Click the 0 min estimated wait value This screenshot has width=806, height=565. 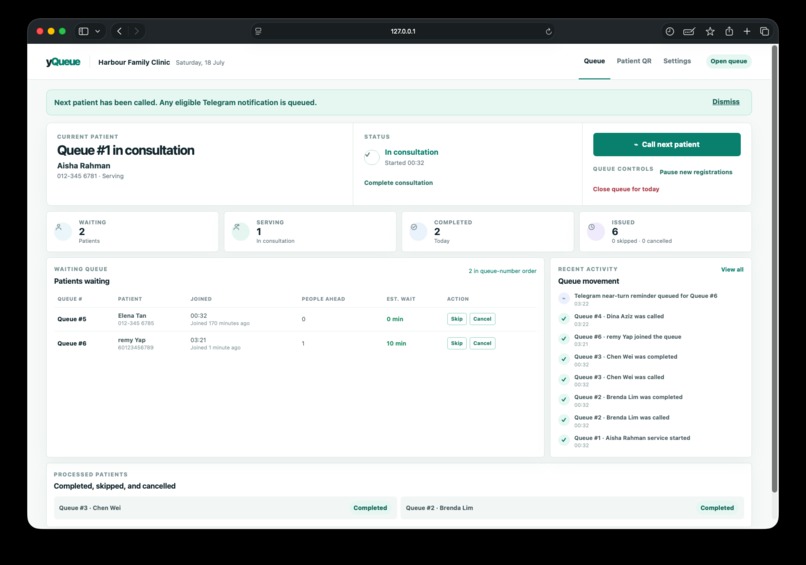[x=395, y=319]
